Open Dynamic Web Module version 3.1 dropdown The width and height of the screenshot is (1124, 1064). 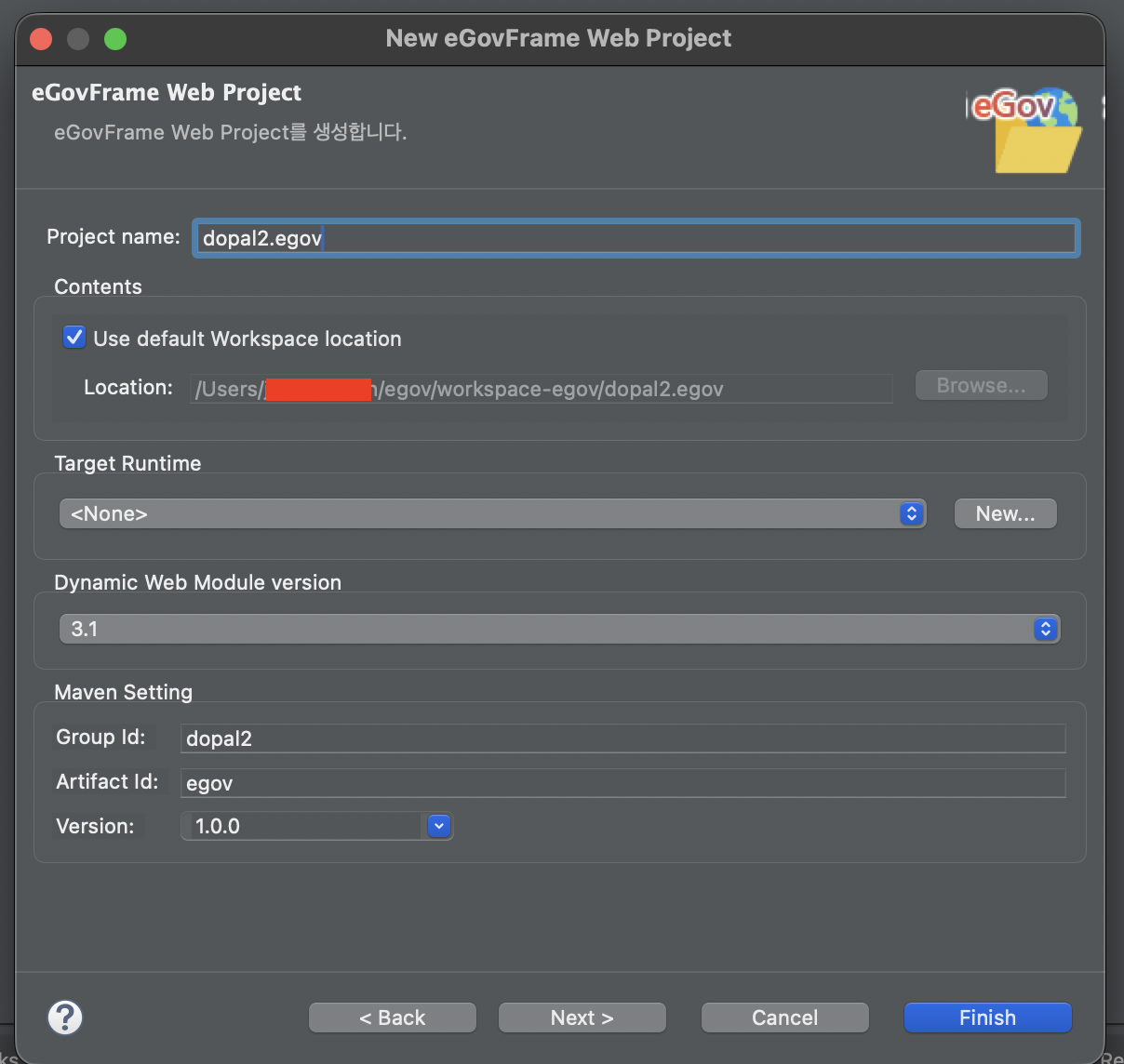(x=559, y=629)
